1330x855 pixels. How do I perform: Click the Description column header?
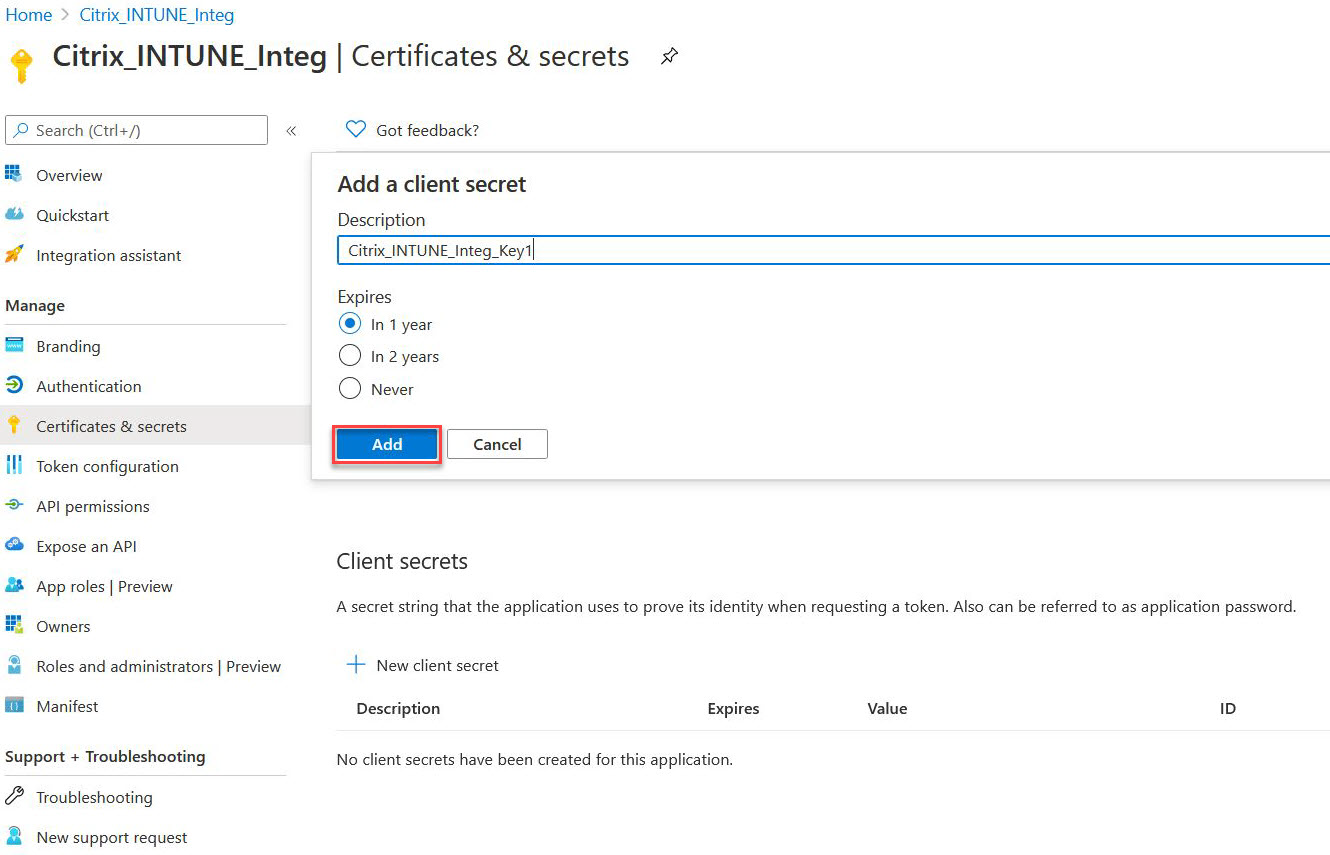click(x=398, y=708)
